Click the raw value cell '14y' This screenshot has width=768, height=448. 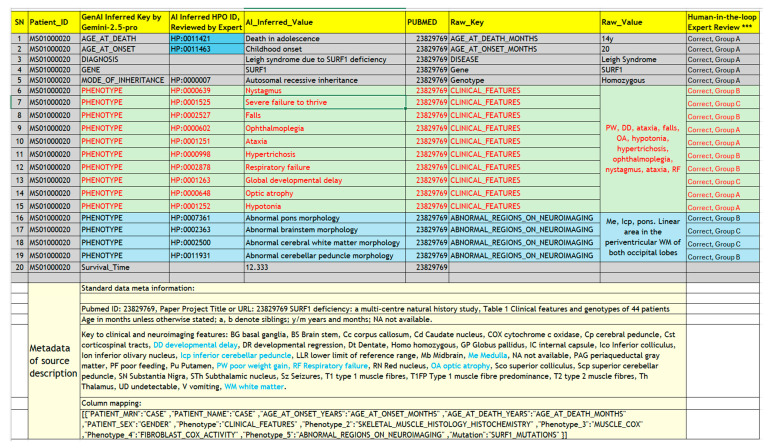643,39
